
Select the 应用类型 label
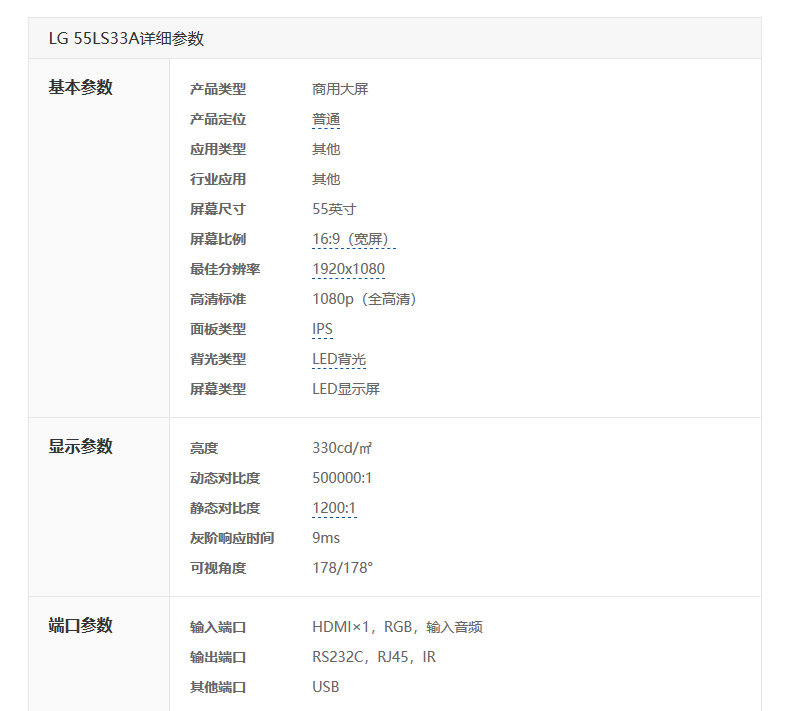coord(218,149)
